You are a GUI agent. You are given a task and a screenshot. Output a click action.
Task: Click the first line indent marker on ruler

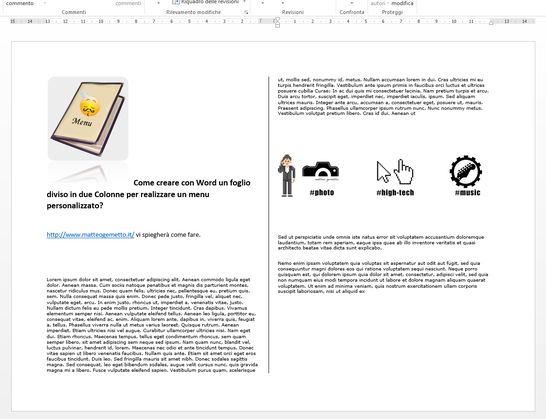[x=277, y=19]
